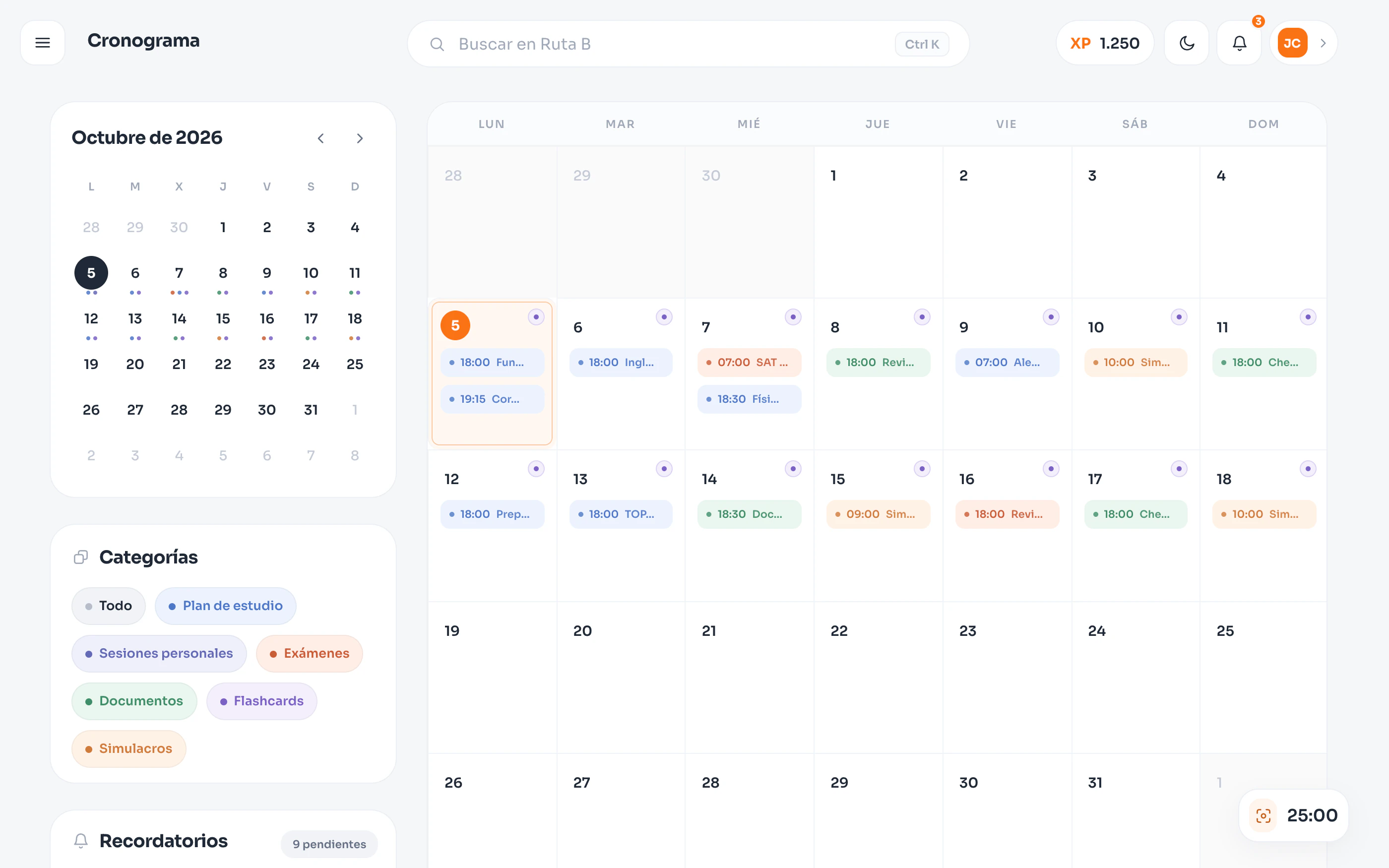Click flashcard dot on day 11 cell
Image resolution: width=1389 pixels, height=868 pixels.
[1308, 317]
